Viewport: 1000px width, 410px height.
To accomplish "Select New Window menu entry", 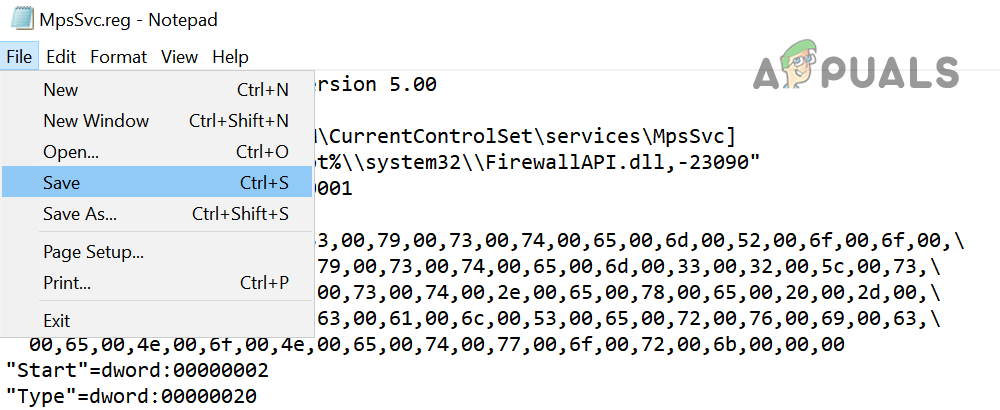I will pos(96,121).
